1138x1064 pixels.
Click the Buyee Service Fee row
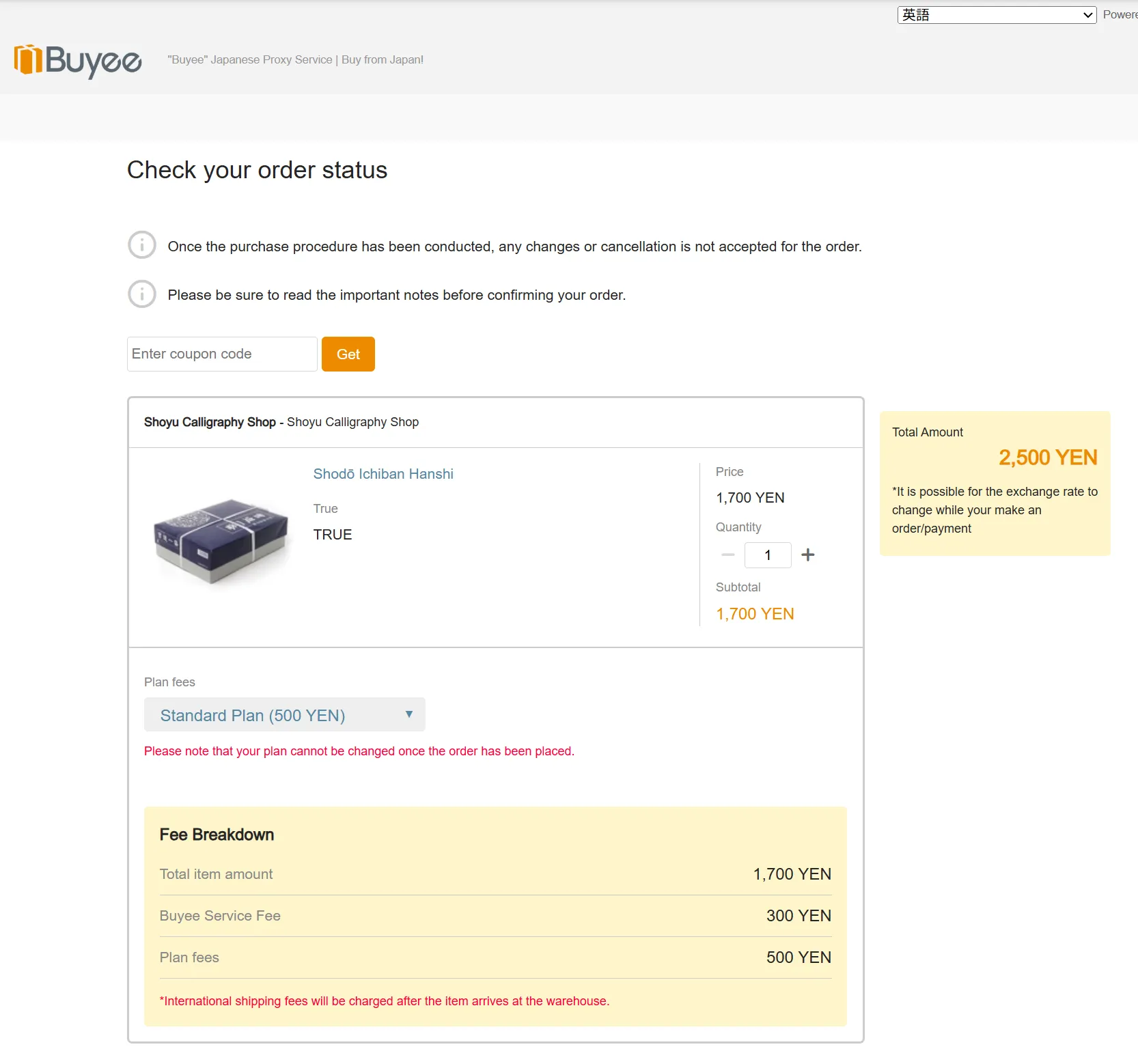495,916
